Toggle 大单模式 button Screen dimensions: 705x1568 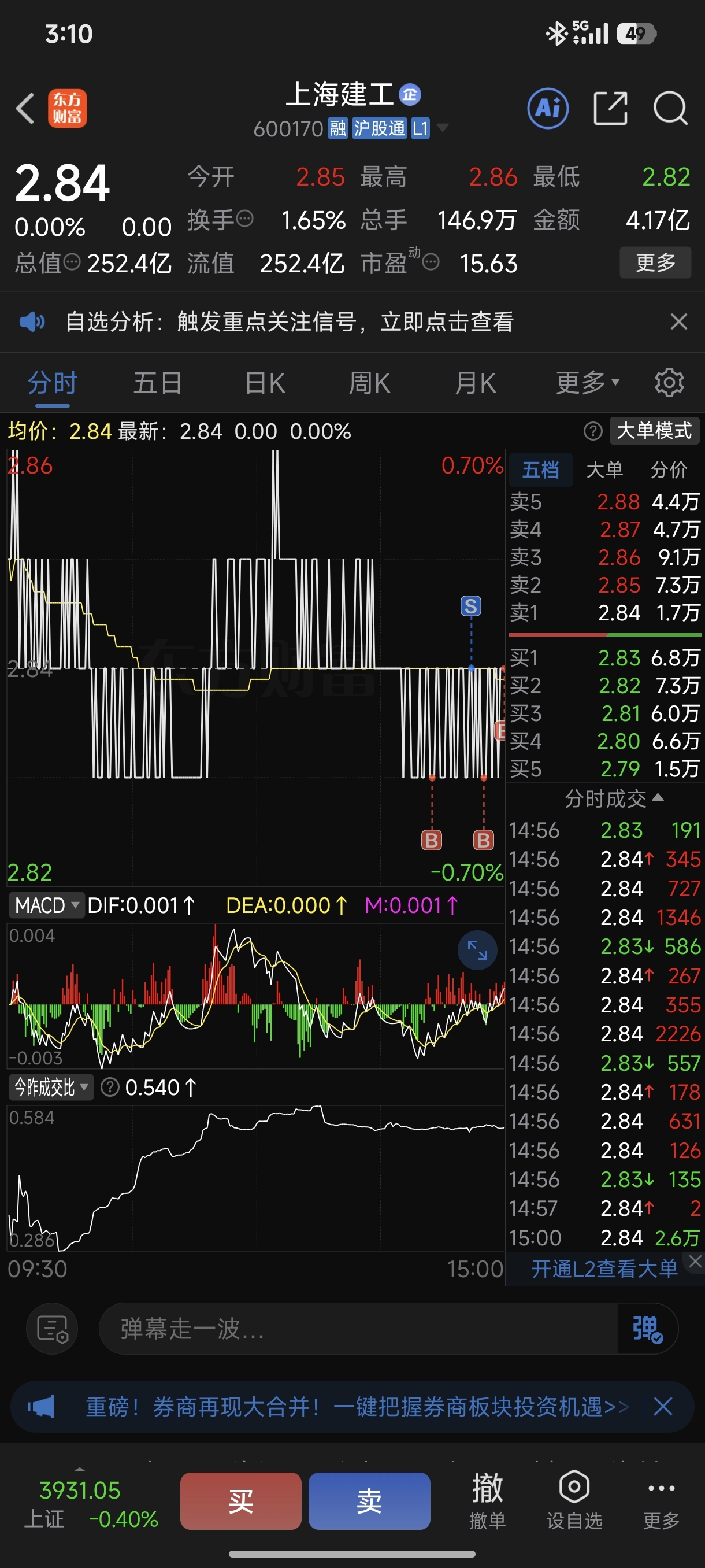click(655, 431)
